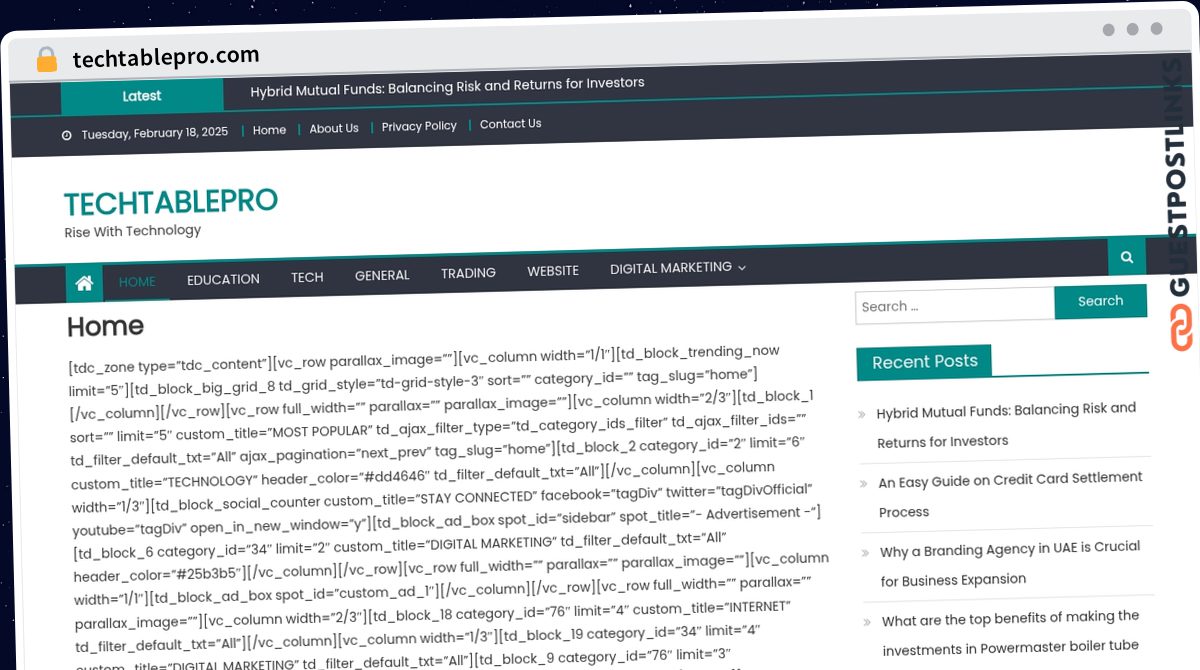Click the TECHTABLEPRO site title

click(171, 202)
